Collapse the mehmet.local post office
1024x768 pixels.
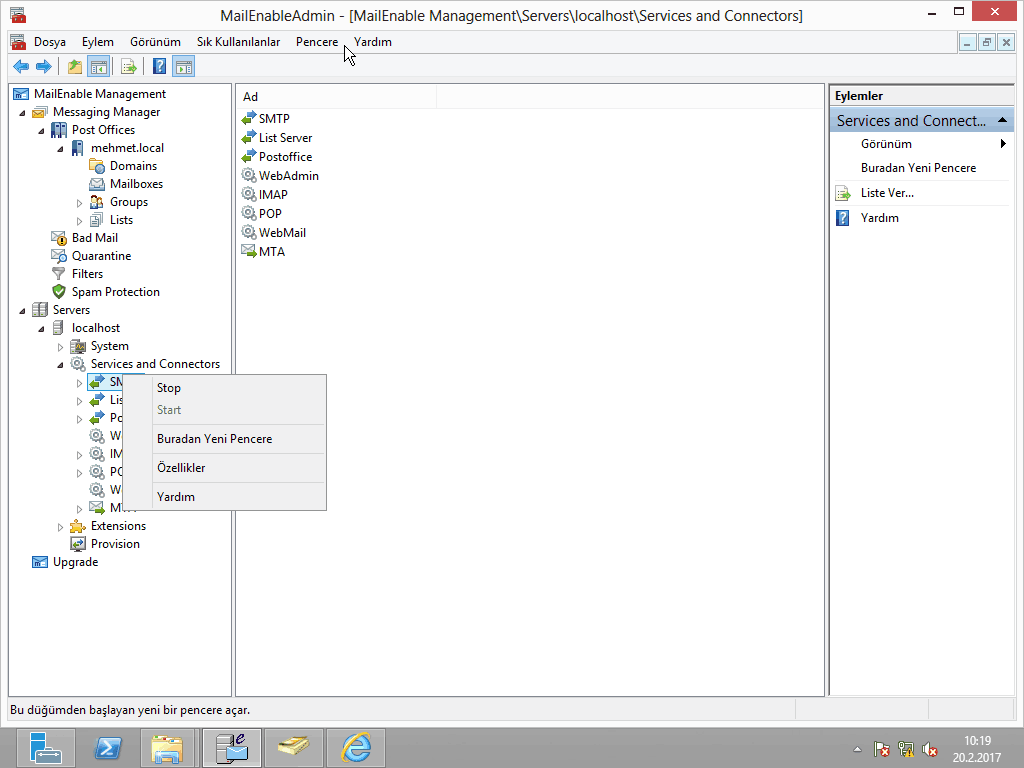point(61,149)
